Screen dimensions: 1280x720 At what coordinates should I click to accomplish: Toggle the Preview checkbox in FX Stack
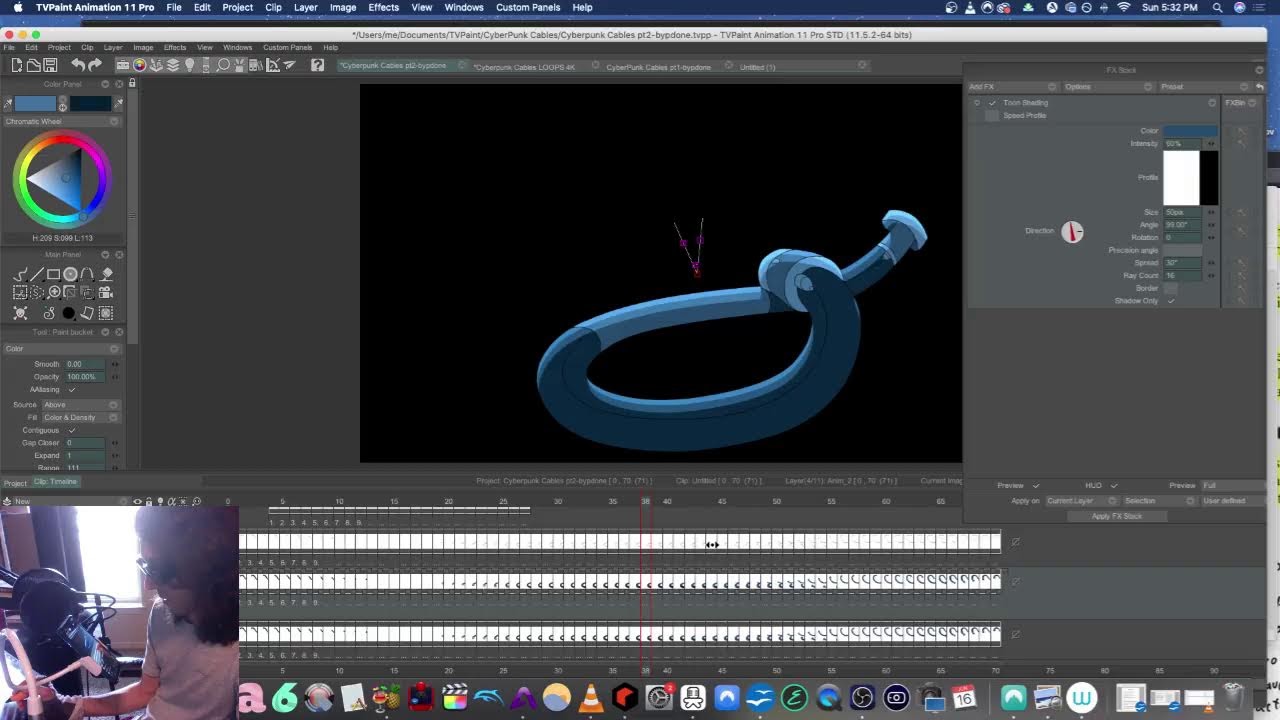(1035, 486)
